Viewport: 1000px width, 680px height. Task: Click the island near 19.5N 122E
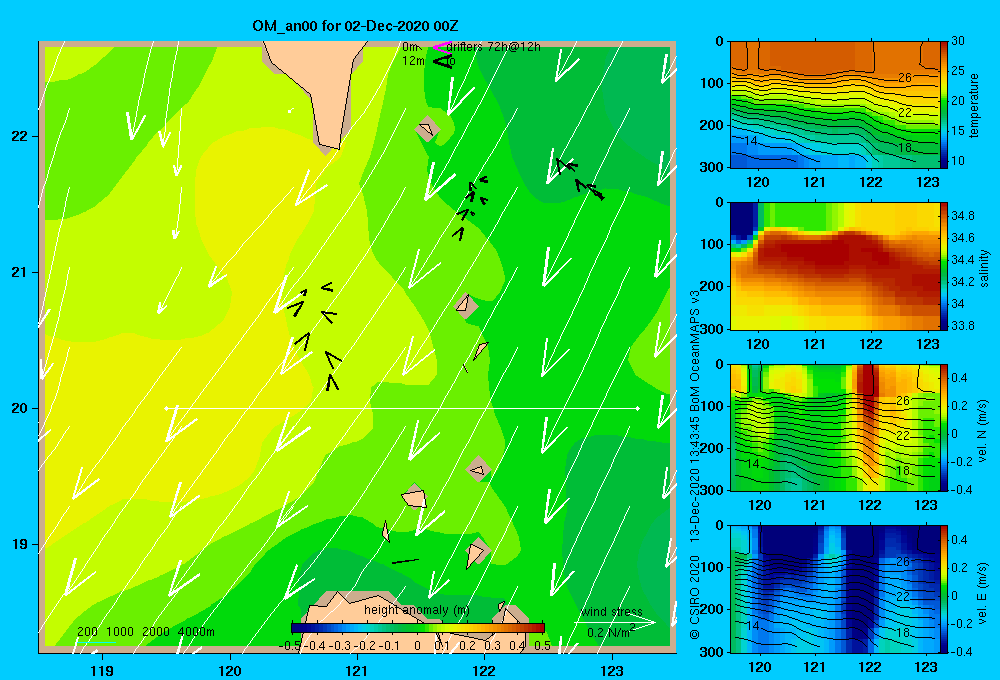tap(478, 470)
